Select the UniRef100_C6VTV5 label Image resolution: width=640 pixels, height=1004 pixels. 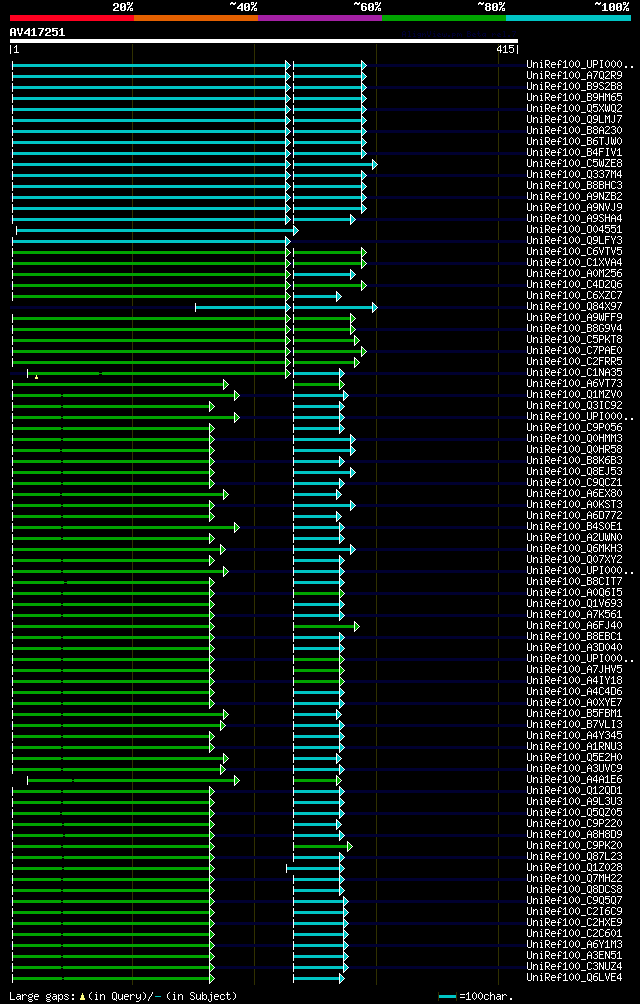[x=574, y=251]
